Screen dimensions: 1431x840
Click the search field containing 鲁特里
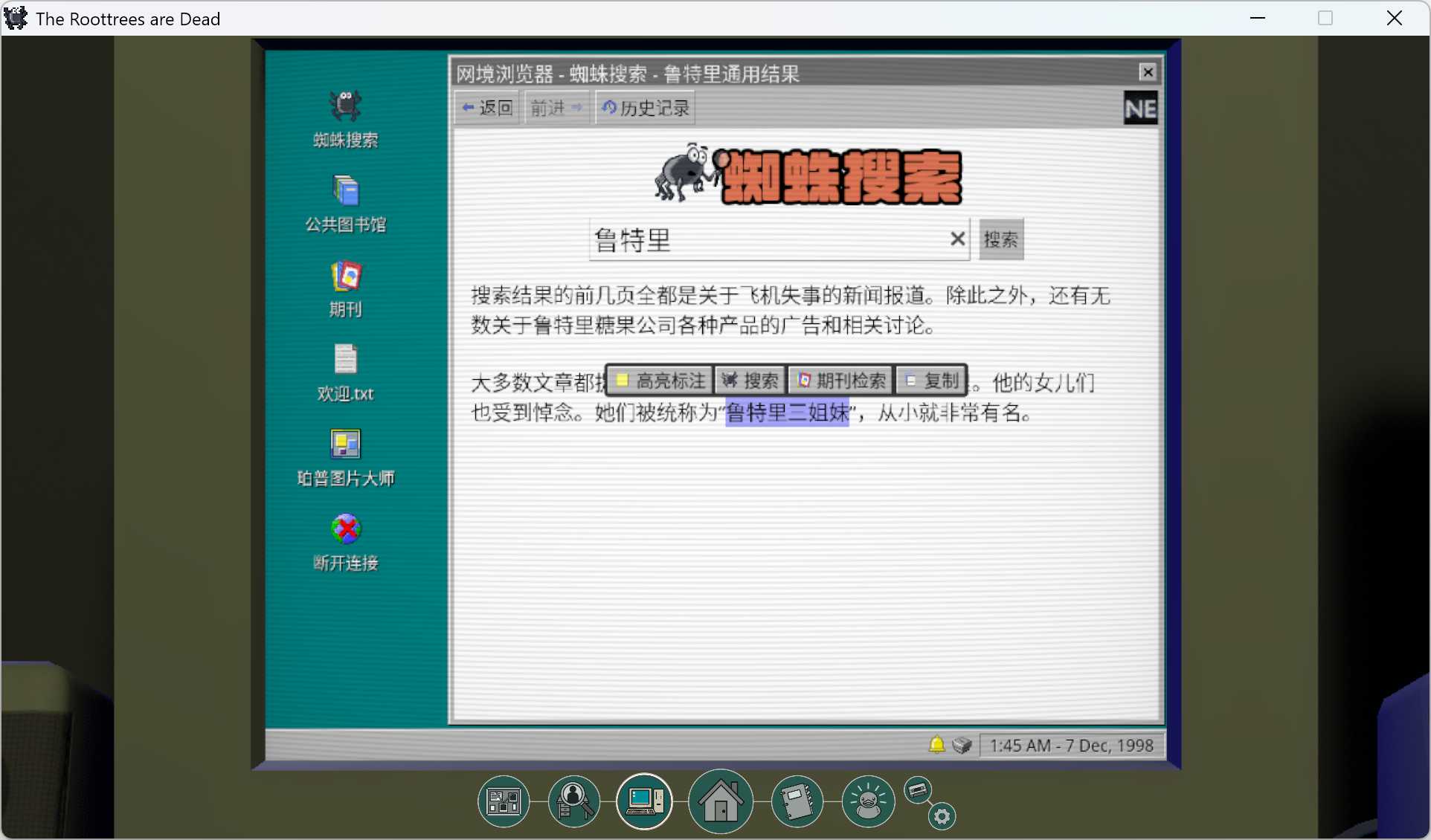coord(766,239)
